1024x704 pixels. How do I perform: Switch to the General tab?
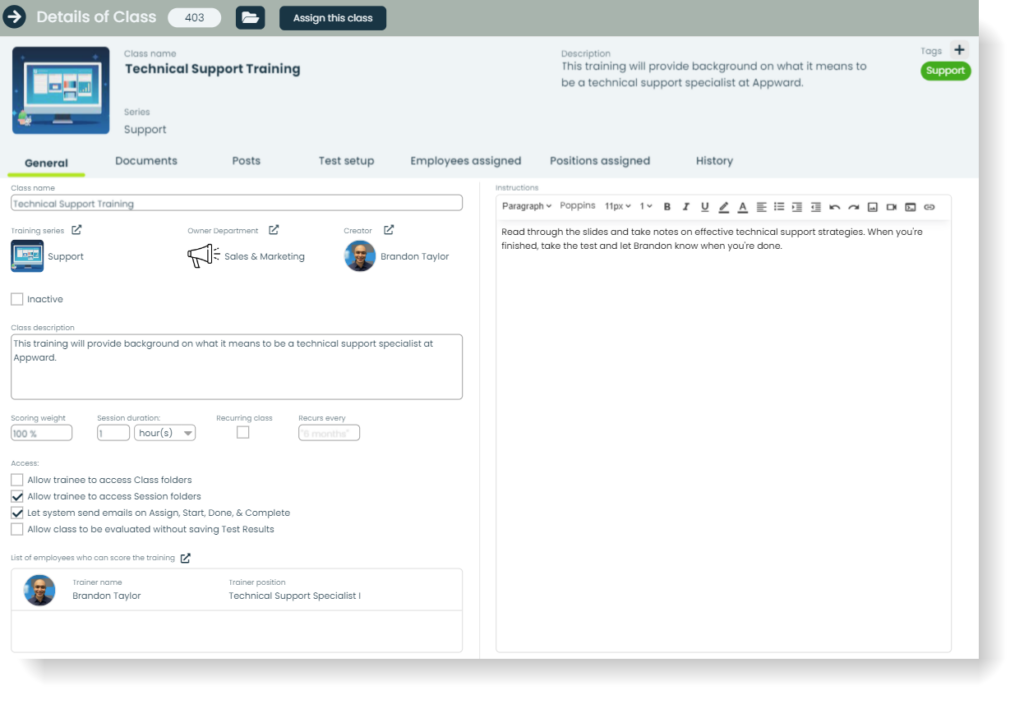coord(46,163)
